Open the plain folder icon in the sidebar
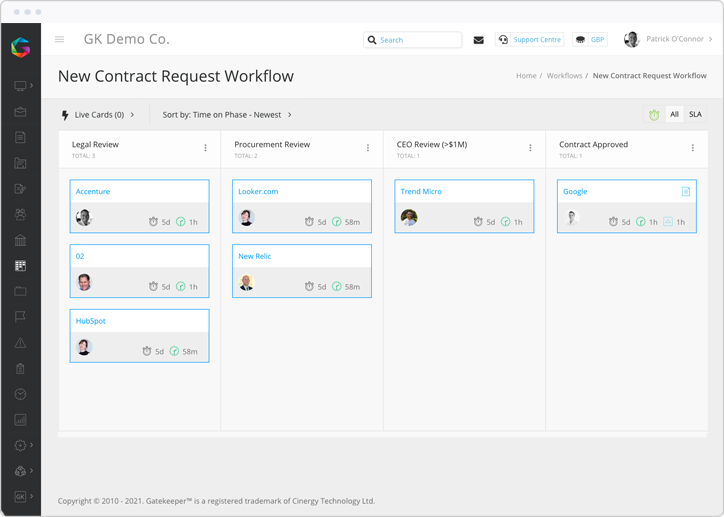This screenshot has width=724, height=517. point(20,291)
